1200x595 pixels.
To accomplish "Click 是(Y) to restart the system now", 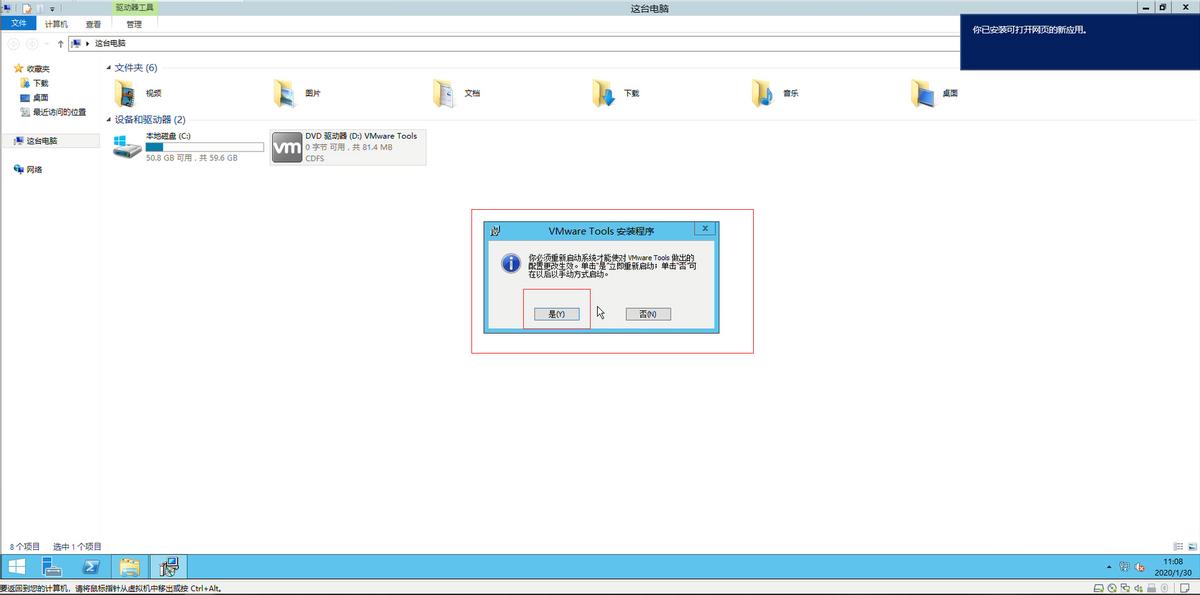I will coord(557,313).
